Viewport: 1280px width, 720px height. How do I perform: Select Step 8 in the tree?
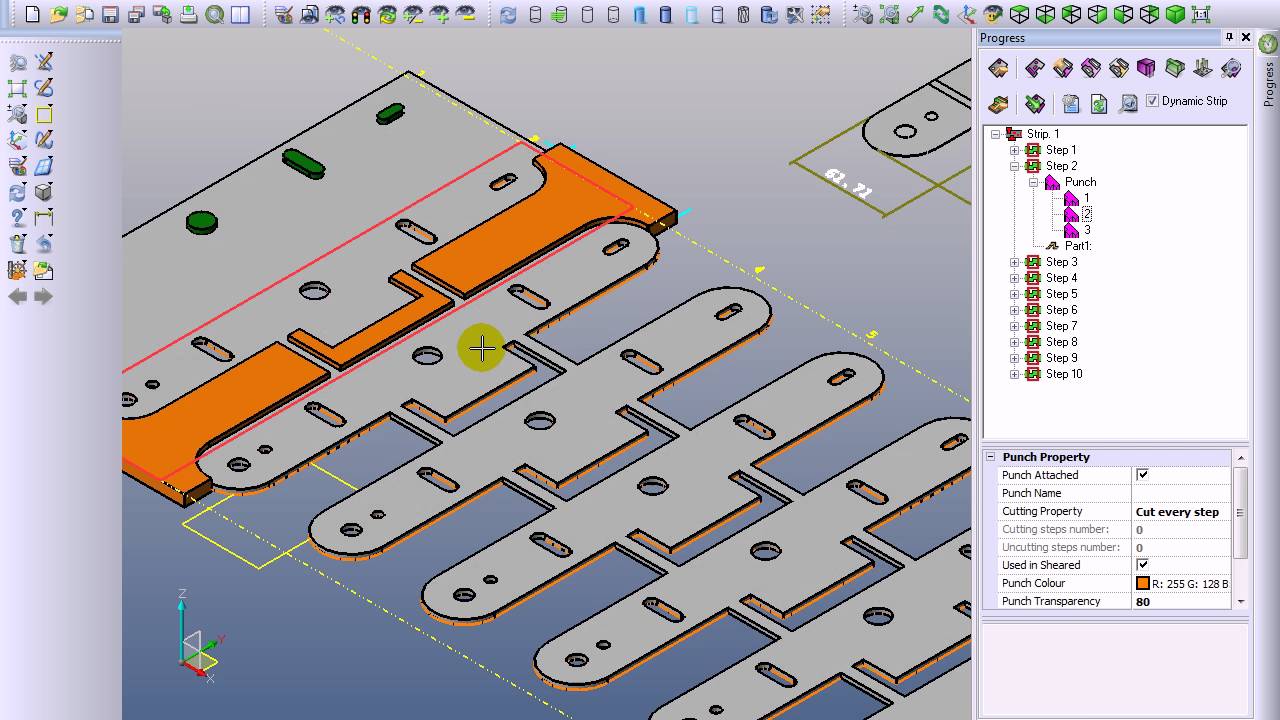pyautogui.click(x=1061, y=342)
